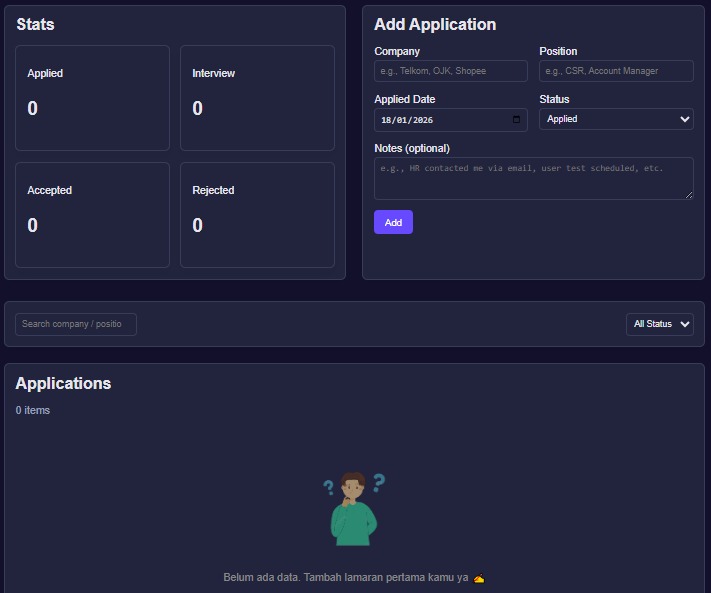Viewport: 711px width, 593px height.
Task: Focus the Company input field
Action: (x=451, y=71)
